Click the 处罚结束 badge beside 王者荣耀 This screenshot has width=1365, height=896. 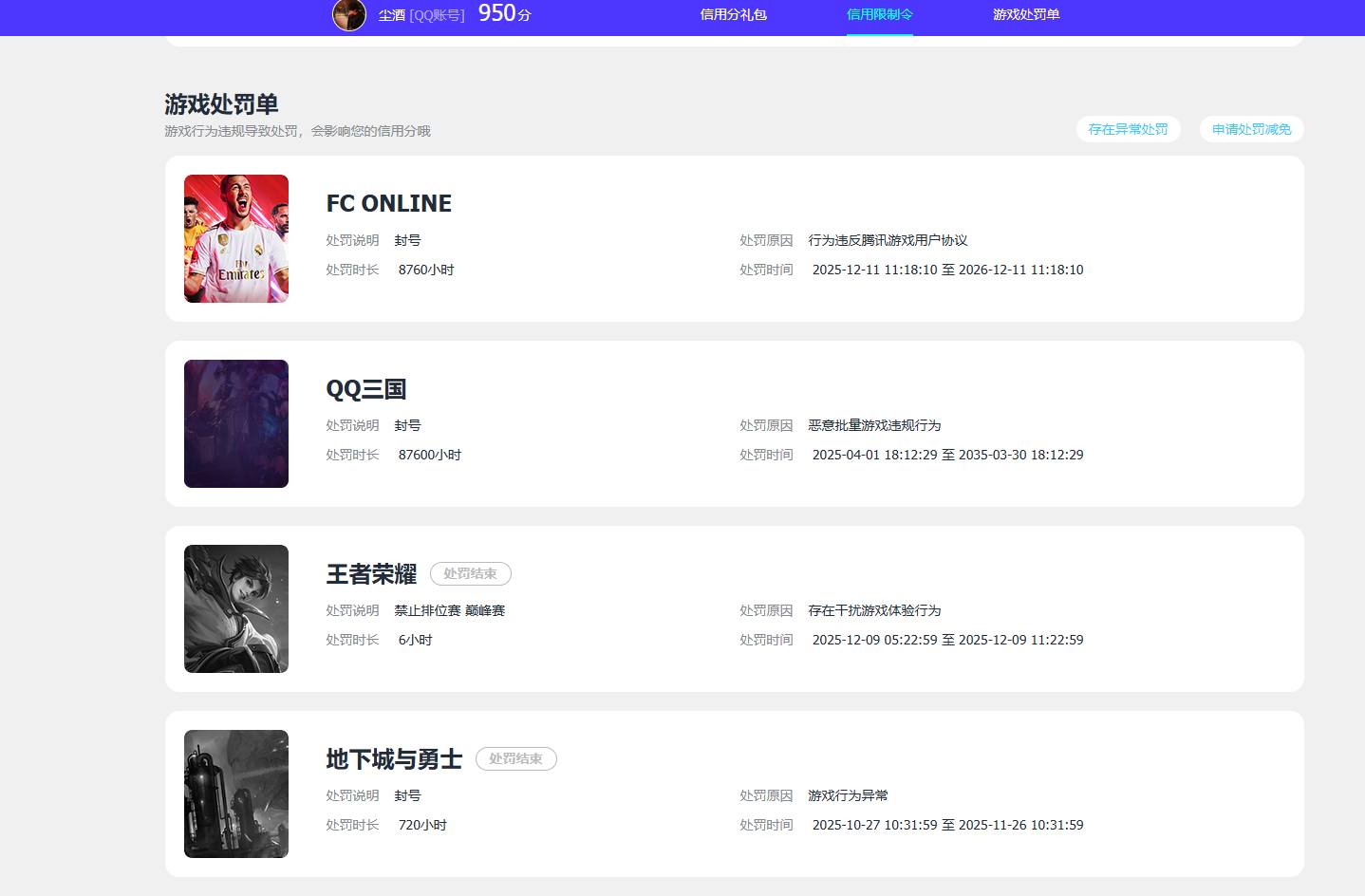471,573
